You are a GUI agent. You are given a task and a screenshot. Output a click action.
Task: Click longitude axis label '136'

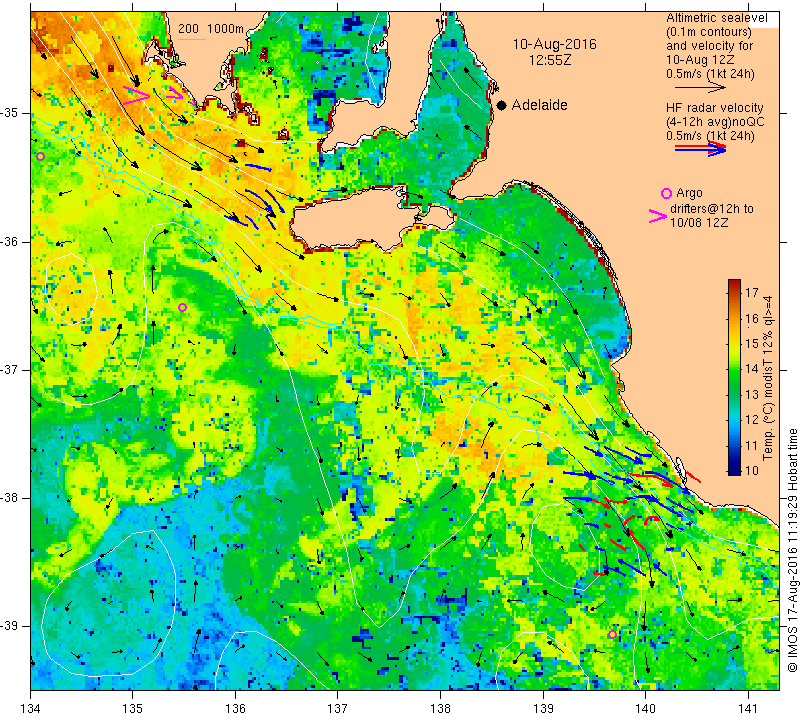click(235, 709)
